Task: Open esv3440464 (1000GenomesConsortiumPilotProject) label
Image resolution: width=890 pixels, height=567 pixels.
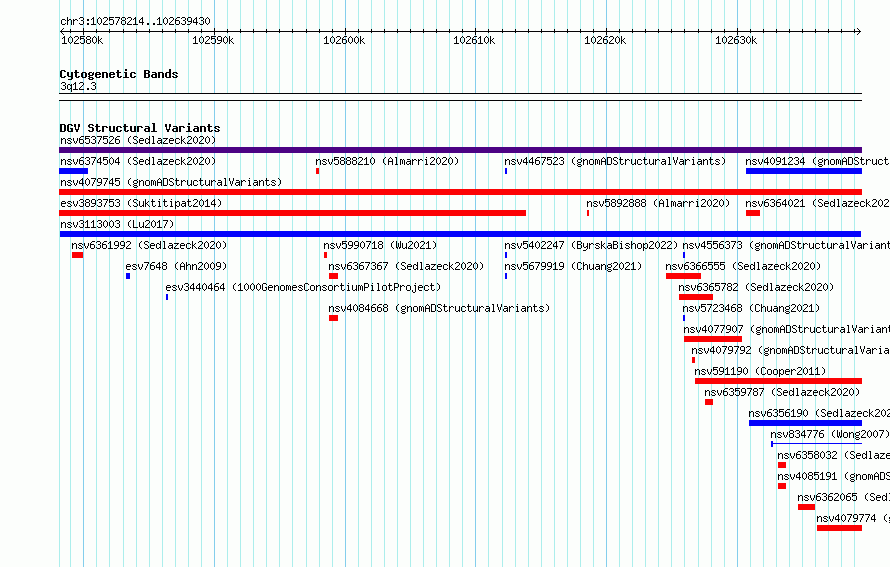Action: coord(303,287)
